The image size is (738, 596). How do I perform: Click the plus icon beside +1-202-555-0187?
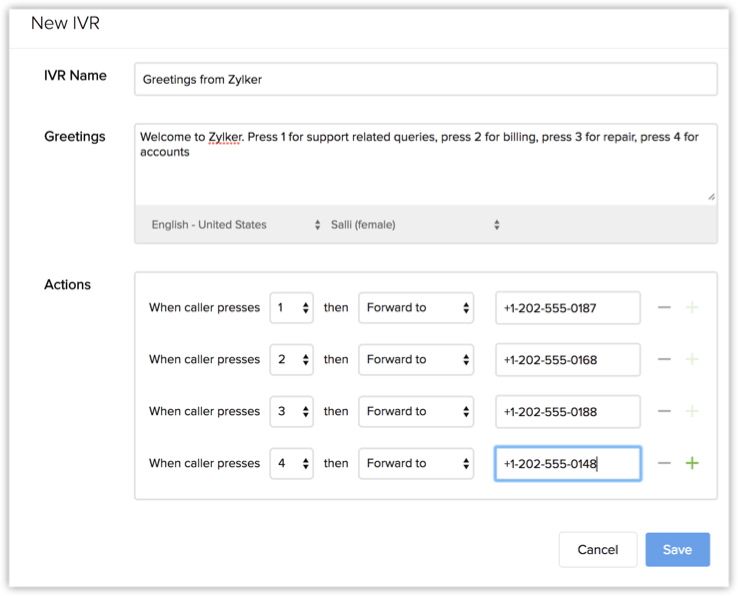pyautogui.click(x=692, y=308)
